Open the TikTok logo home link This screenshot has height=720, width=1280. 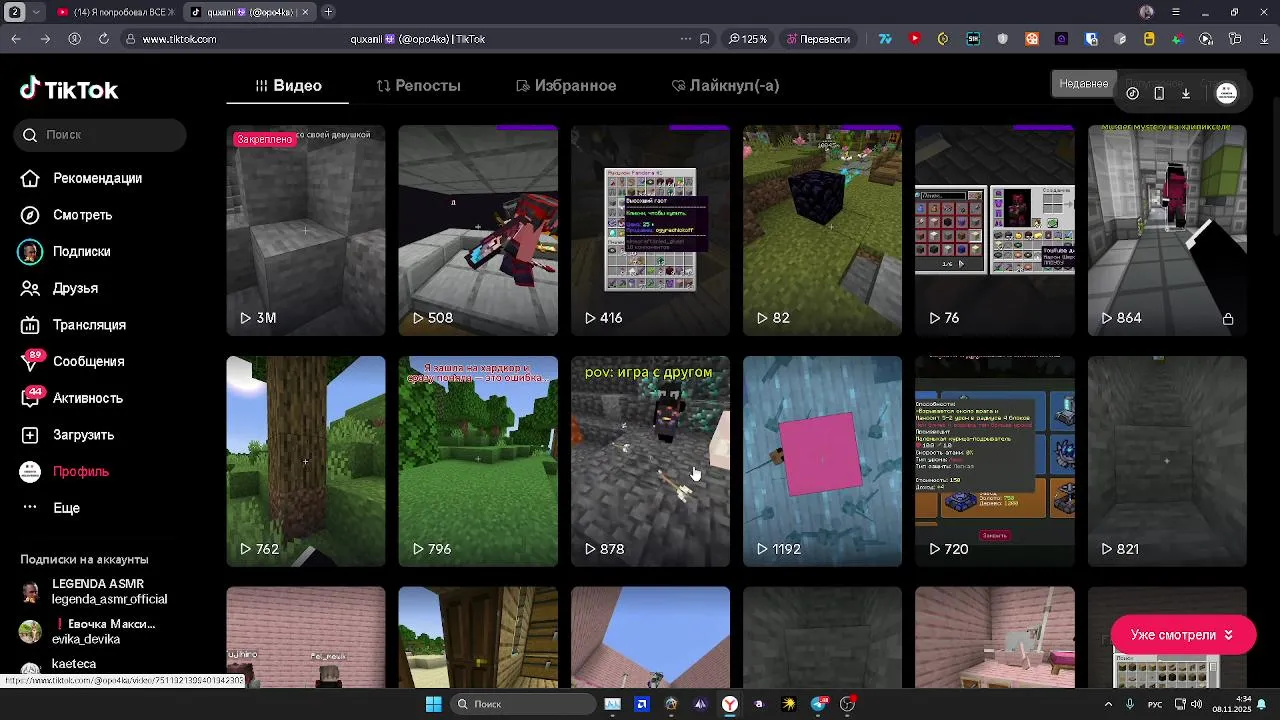pyautogui.click(x=69, y=89)
